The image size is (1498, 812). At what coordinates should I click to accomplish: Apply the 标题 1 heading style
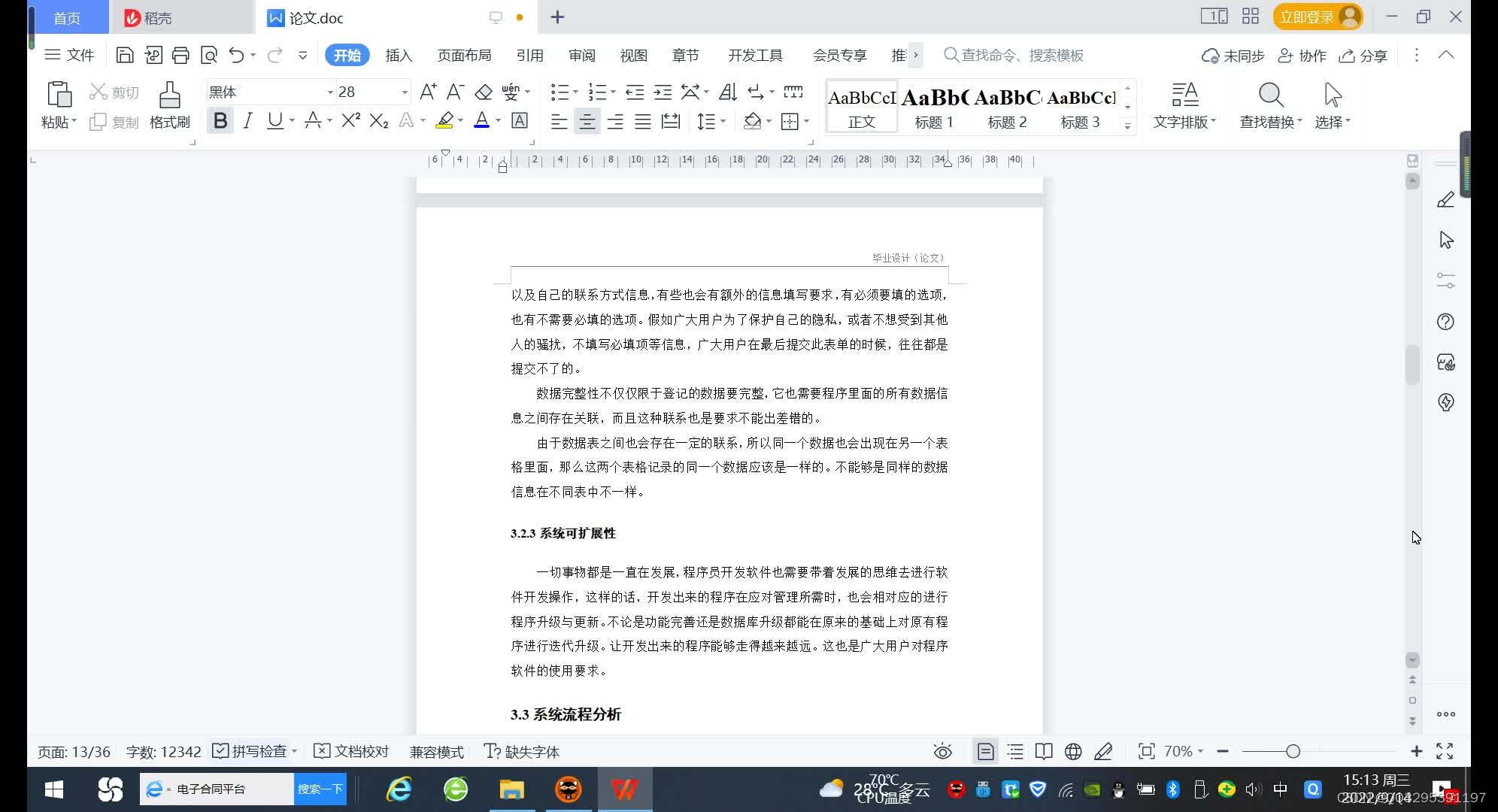(x=934, y=106)
